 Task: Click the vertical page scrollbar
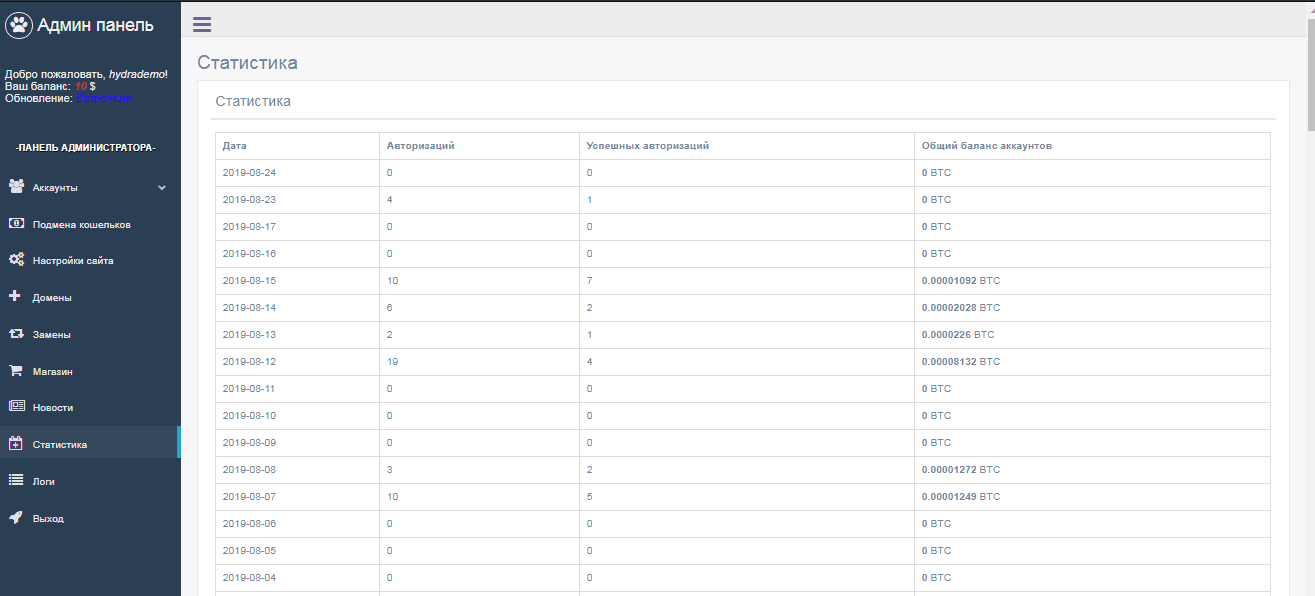click(1310, 300)
